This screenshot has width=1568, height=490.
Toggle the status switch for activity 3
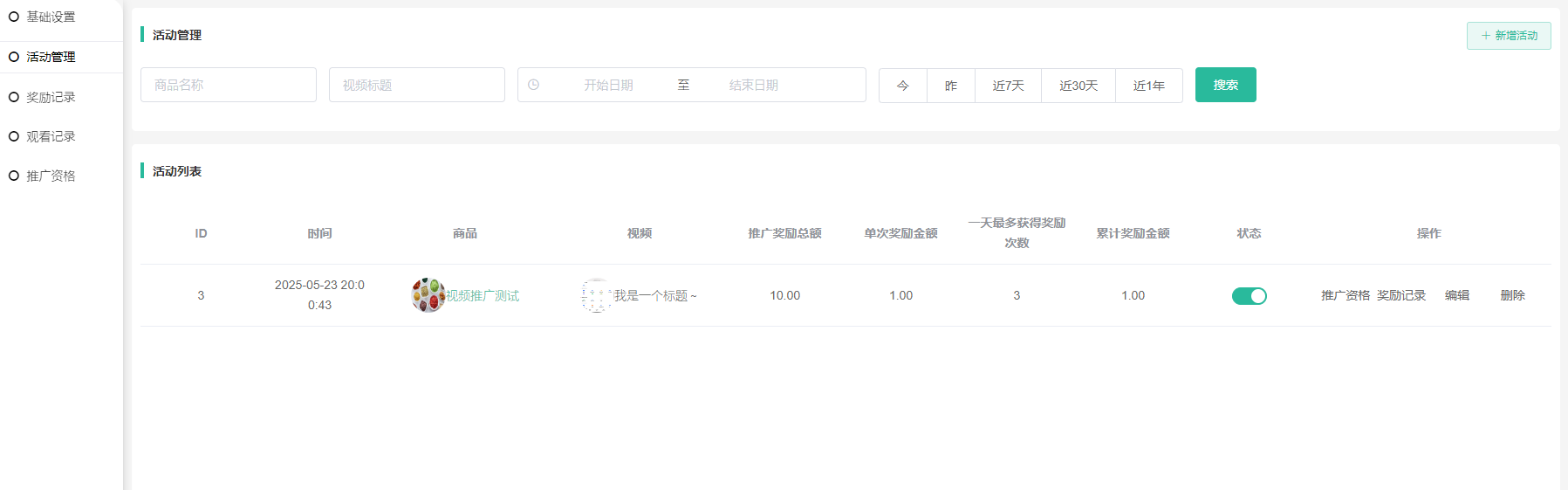[x=1249, y=296]
